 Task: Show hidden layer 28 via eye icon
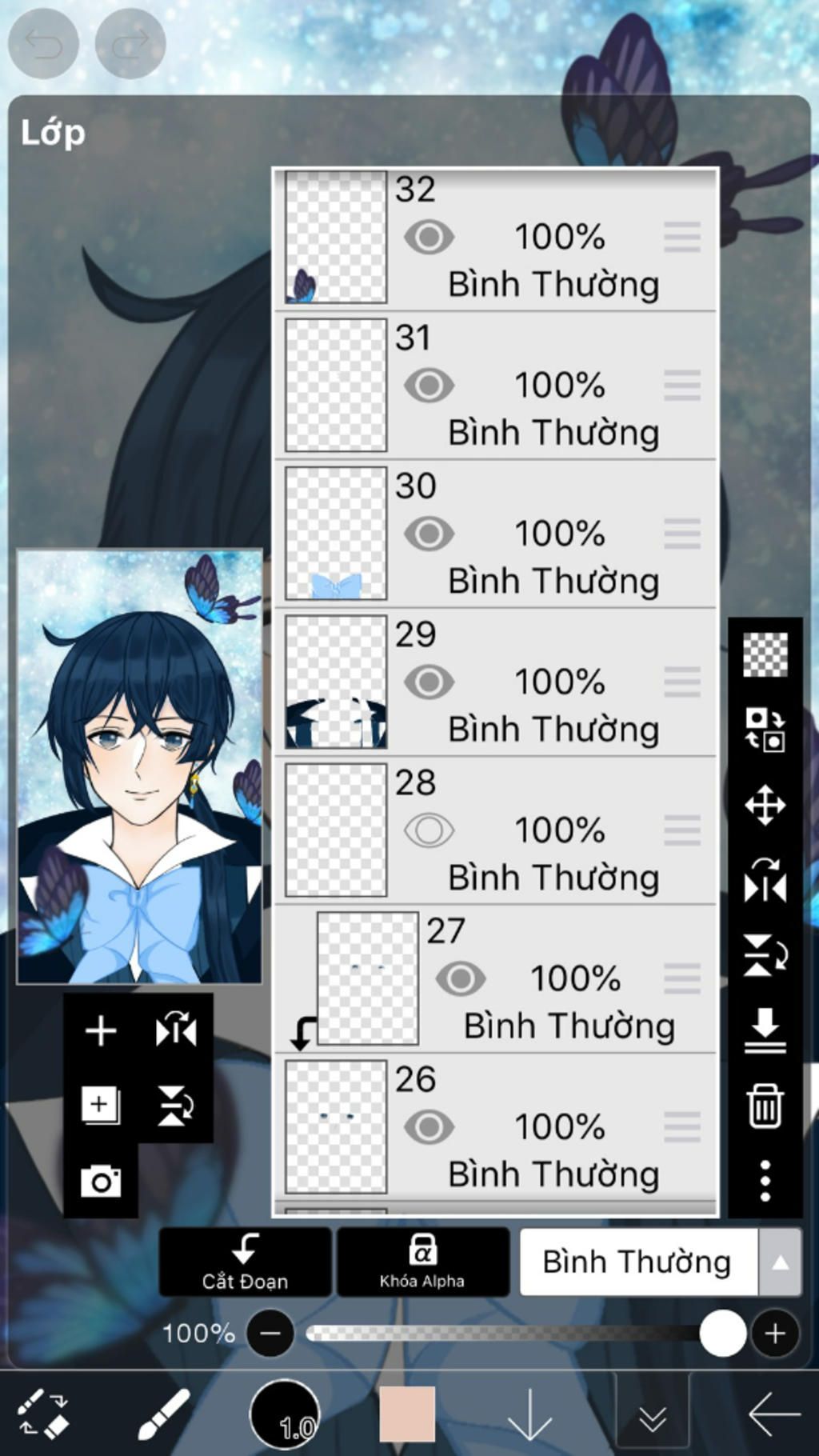(x=429, y=830)
